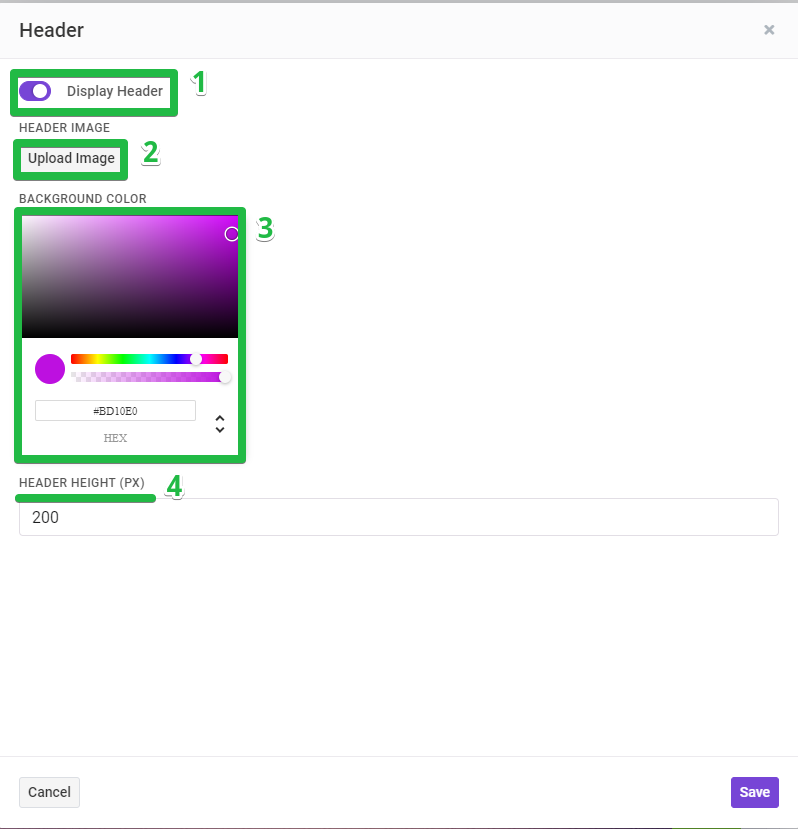This screenshot has height=829, width=798.
Task: Click the down chevron to switch color format
Action: [x=220, y=429]
